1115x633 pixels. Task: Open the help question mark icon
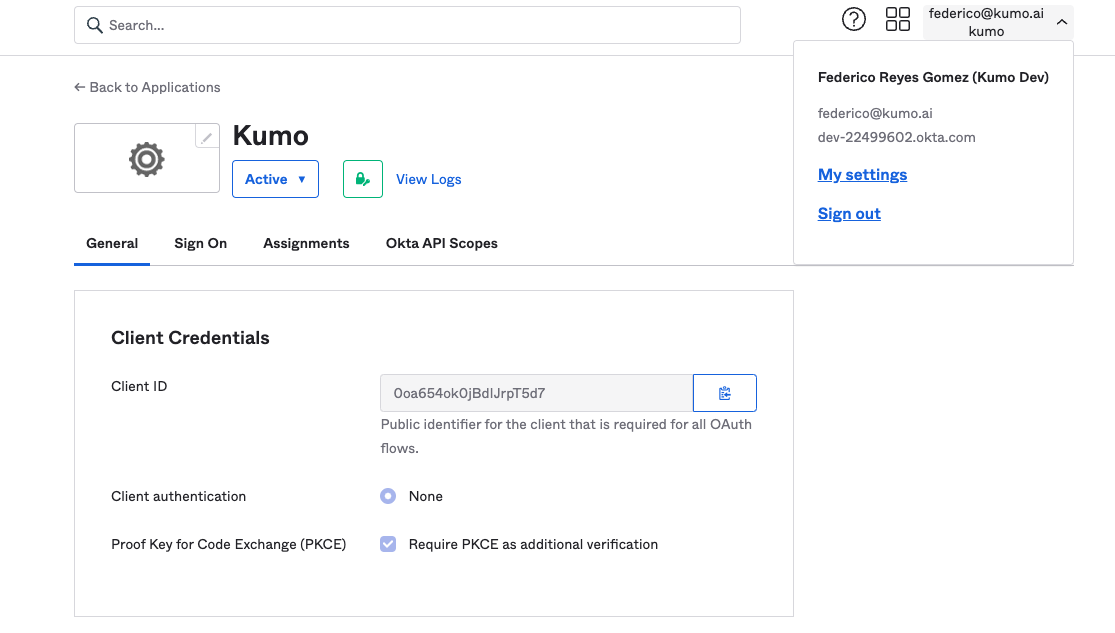(x=853, y=19)
